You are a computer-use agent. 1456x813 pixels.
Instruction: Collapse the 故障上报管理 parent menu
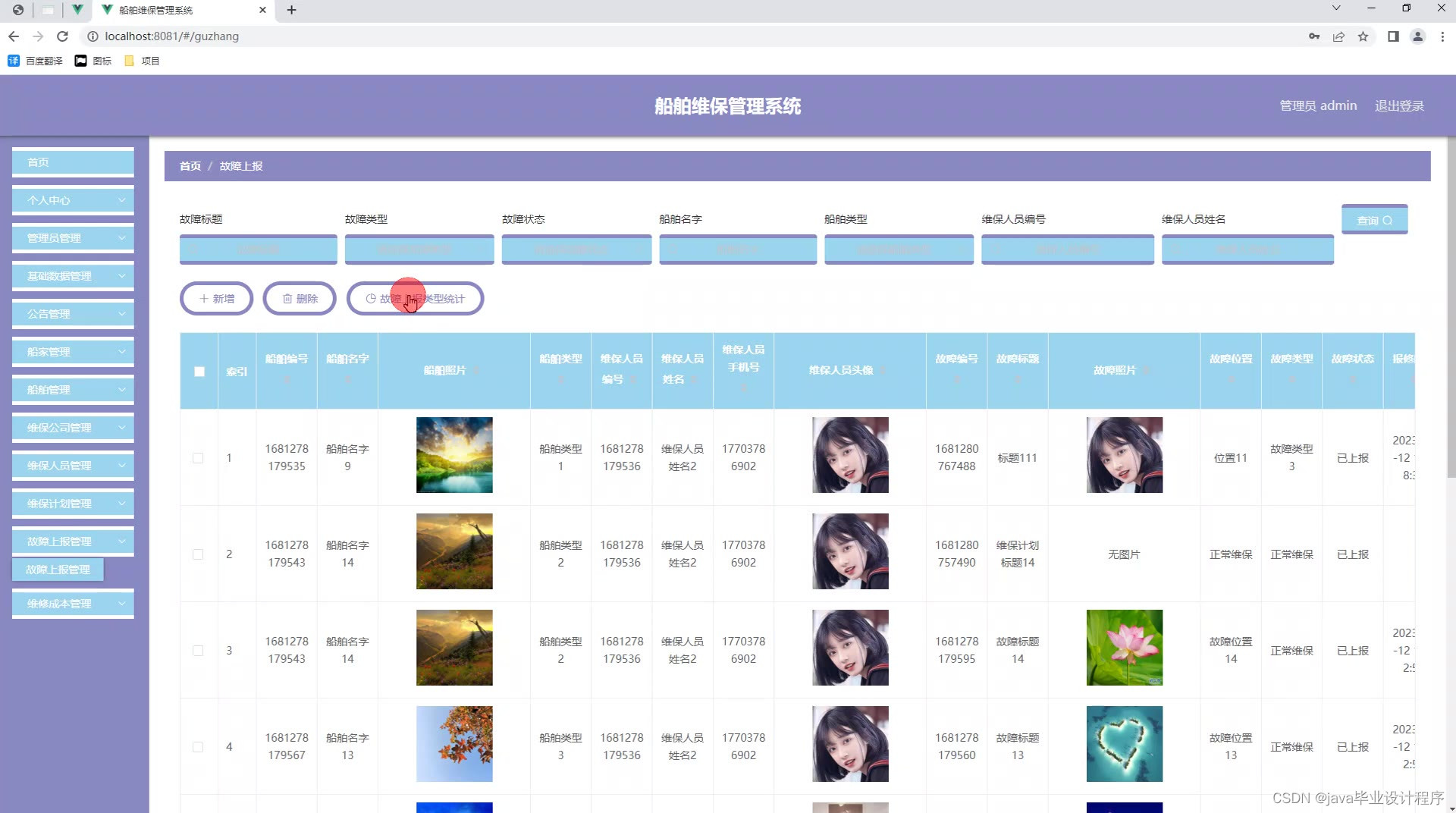pyautogui.click(x=73, y=541)
